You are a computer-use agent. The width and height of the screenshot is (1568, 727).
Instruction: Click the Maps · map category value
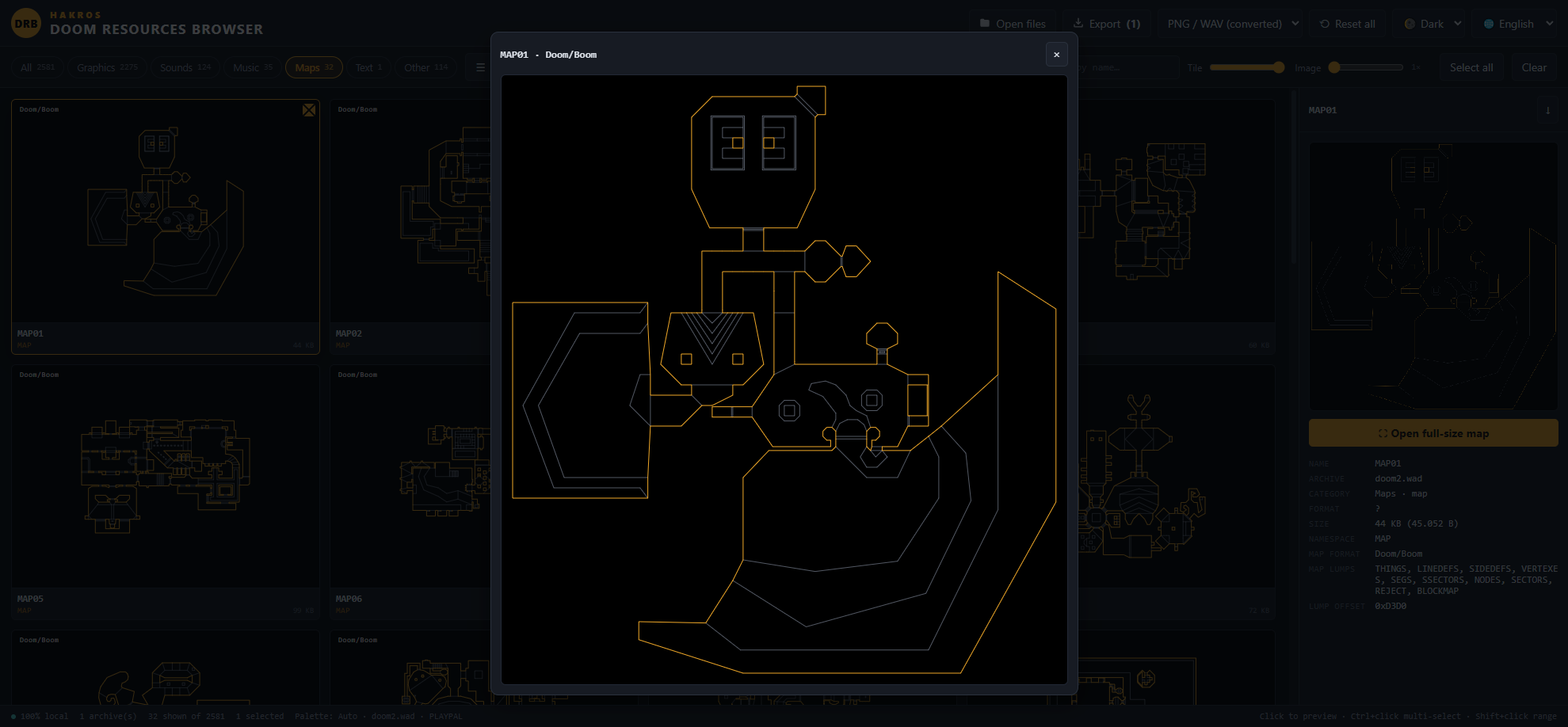click(x=1401, y=493)
